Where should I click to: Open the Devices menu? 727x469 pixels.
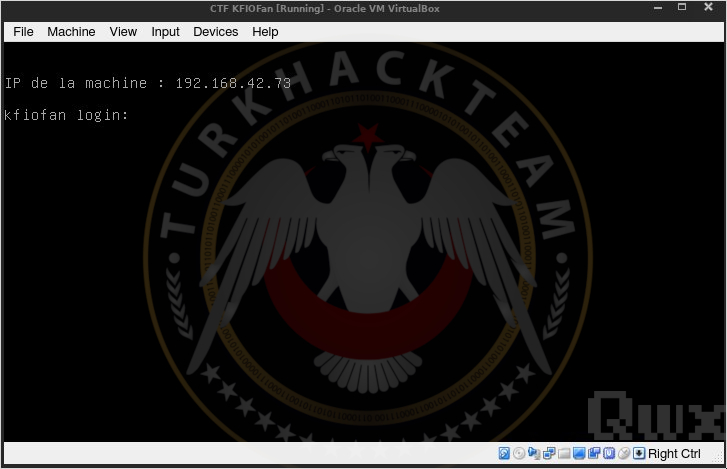coord(216,32)
